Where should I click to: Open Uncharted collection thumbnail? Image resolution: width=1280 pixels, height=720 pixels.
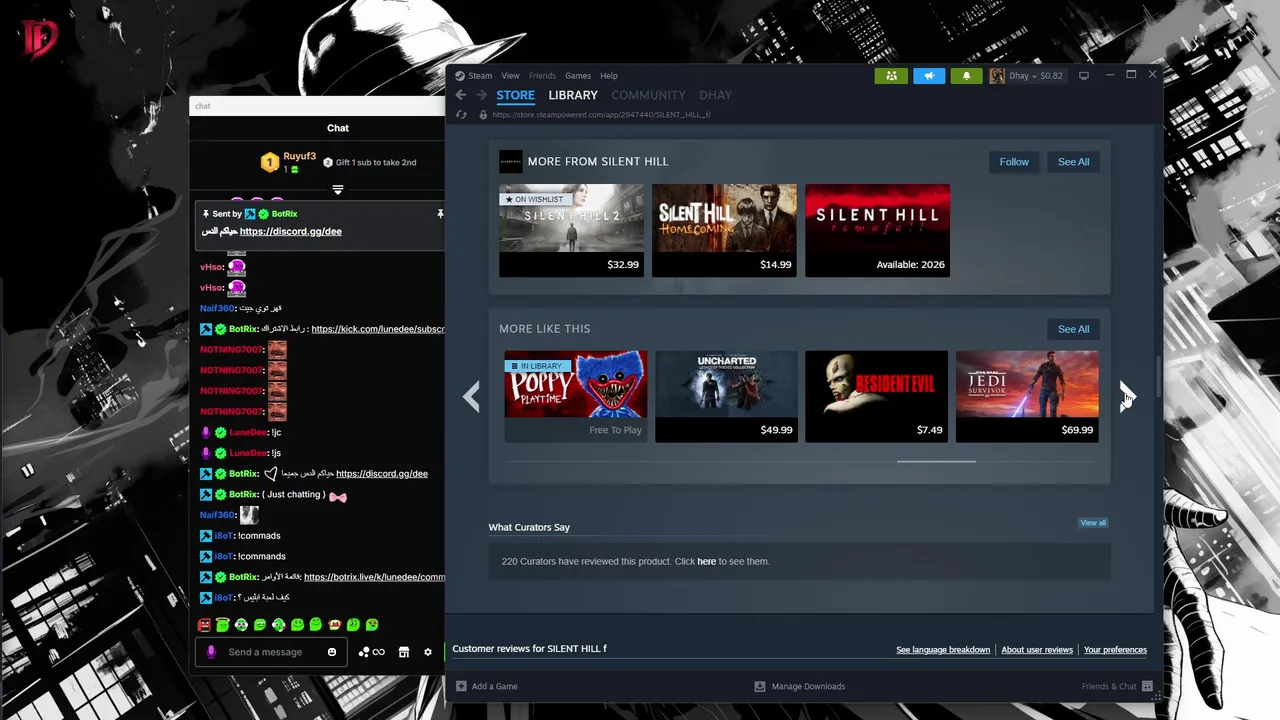click(726, 396)
